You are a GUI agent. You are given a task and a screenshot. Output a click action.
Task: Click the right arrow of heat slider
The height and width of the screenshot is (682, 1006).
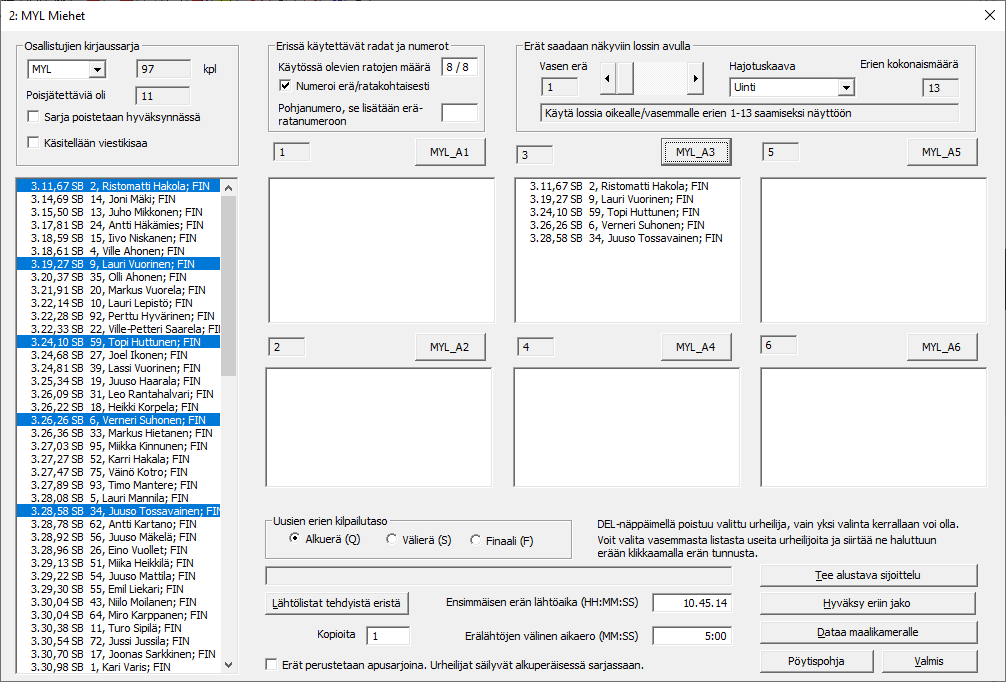click(x=695, y=77)
